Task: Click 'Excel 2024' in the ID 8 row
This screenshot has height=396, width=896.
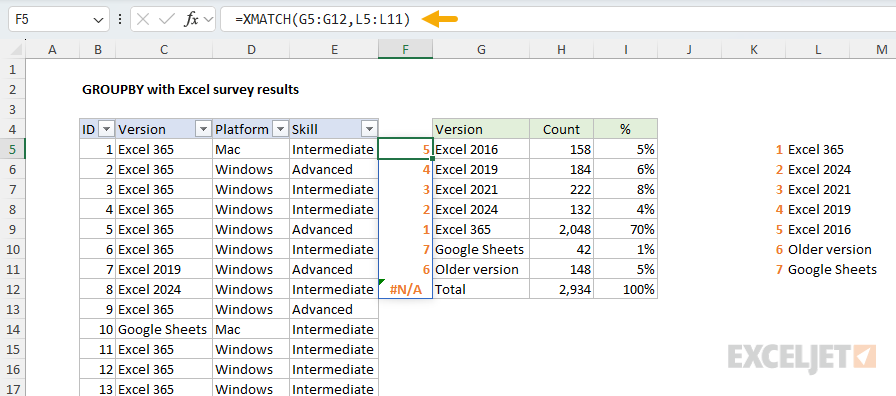Action: [x=164, y=289]
